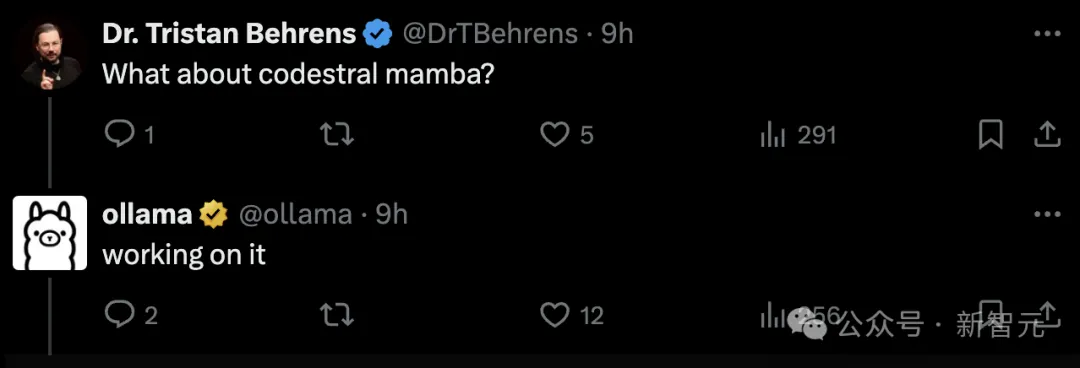Visit the @ollama handle
Image resolution: width=1080 pixels, height=368 pixels.
[295, 215]
